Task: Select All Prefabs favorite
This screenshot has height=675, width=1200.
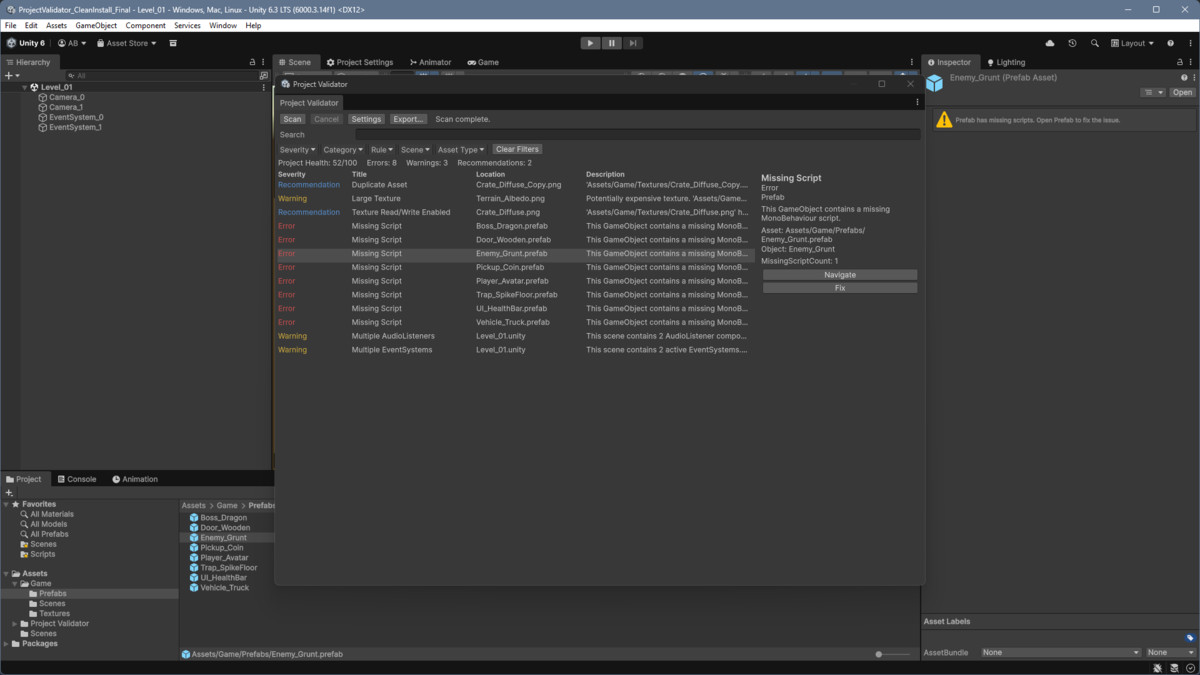Action: [44, 534]
